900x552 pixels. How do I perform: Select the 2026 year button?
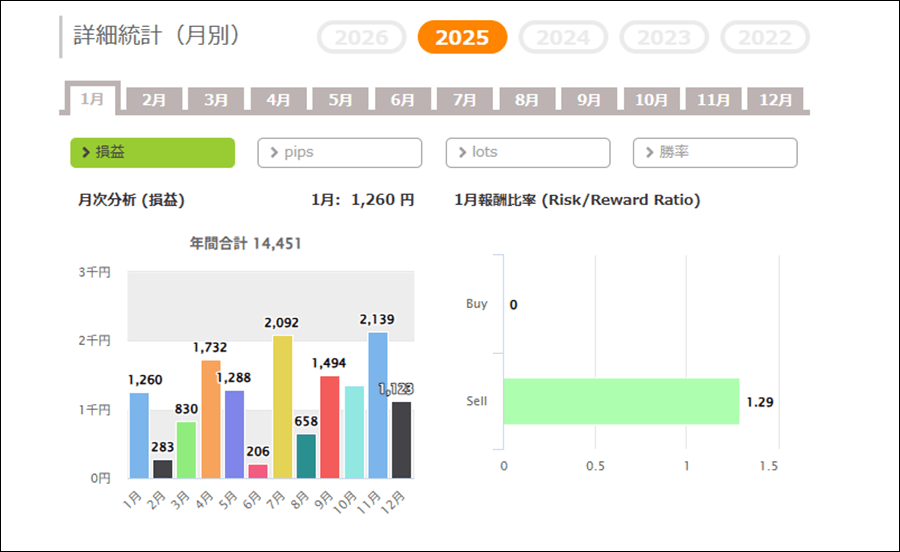pos(361,38)
